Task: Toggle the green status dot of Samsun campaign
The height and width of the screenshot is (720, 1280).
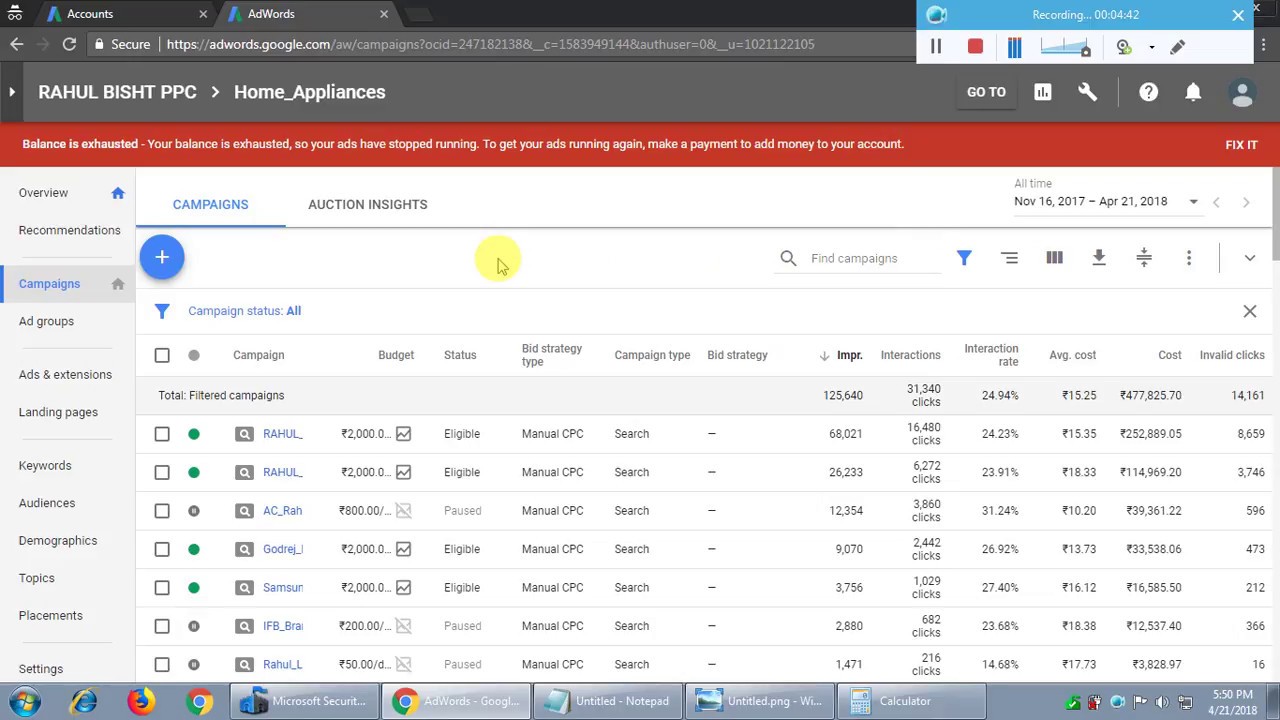Action: click(194, 588)
